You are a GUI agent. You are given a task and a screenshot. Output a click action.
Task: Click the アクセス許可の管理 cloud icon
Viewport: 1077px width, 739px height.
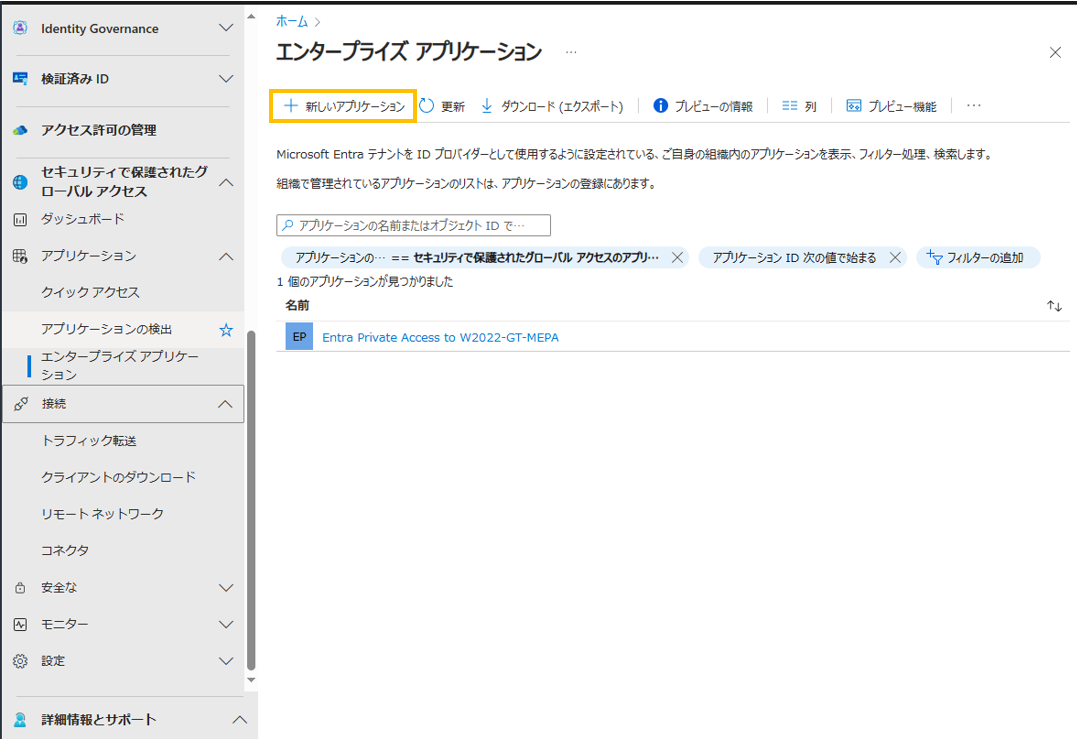[x=21, y=130]
